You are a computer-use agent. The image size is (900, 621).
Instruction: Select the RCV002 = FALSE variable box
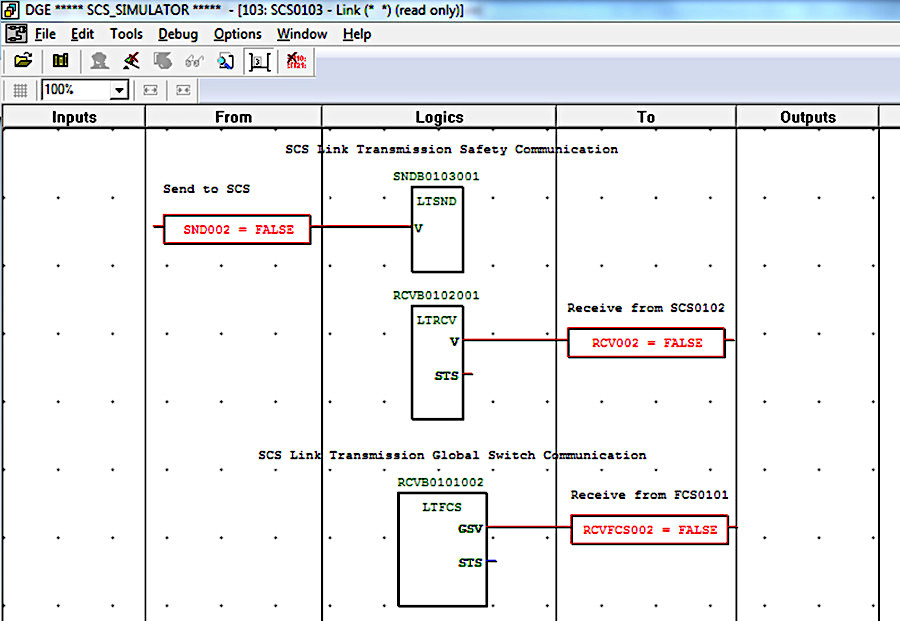click(x=646, y=343)
